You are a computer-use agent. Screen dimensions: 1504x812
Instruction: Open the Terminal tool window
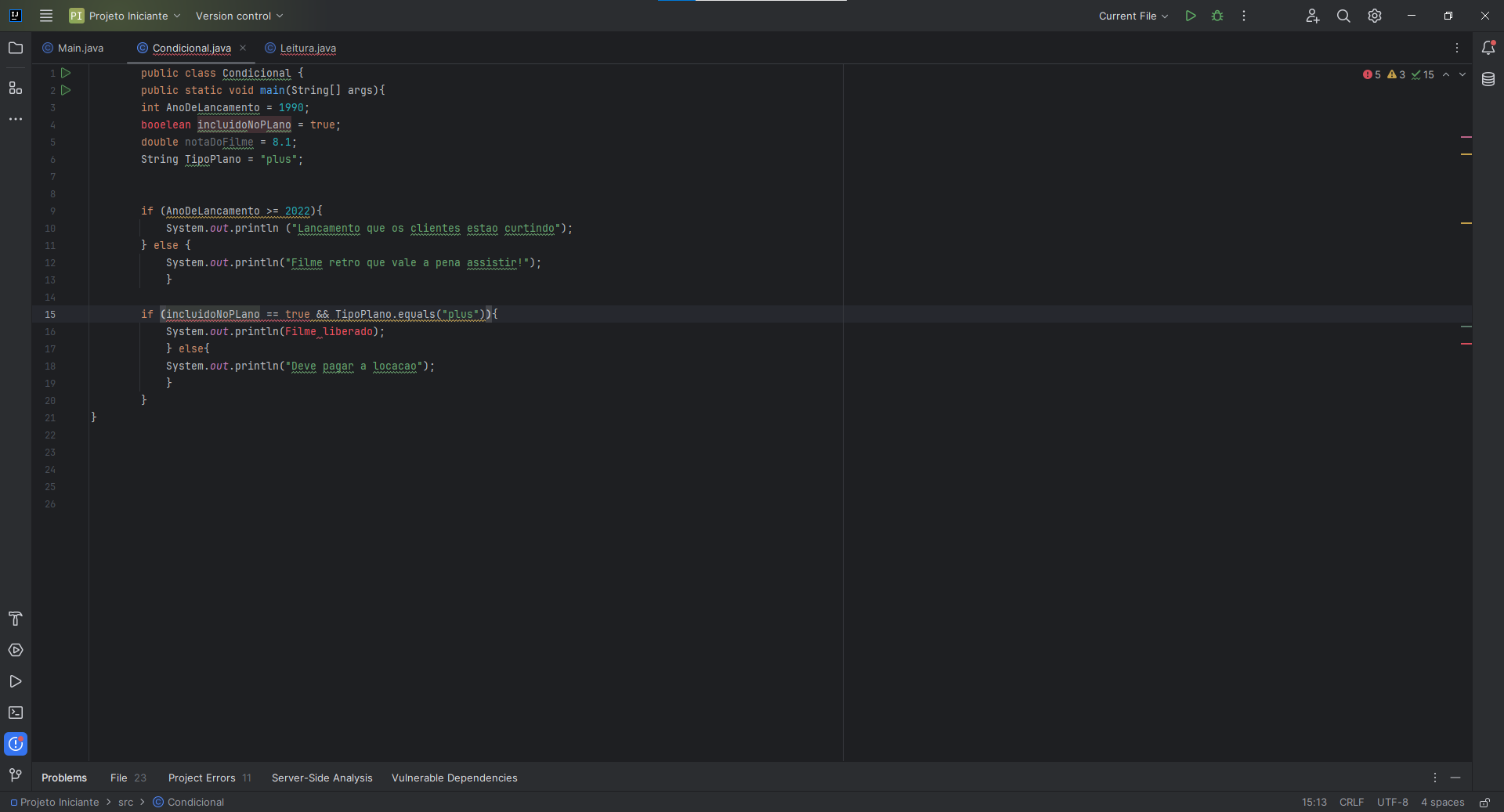click(x=16, y=713)
